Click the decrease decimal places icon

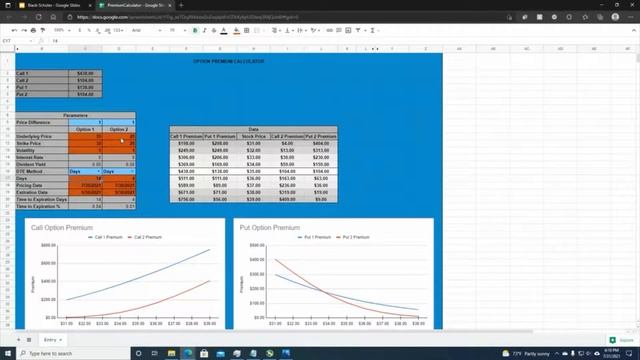pos(98,31)
